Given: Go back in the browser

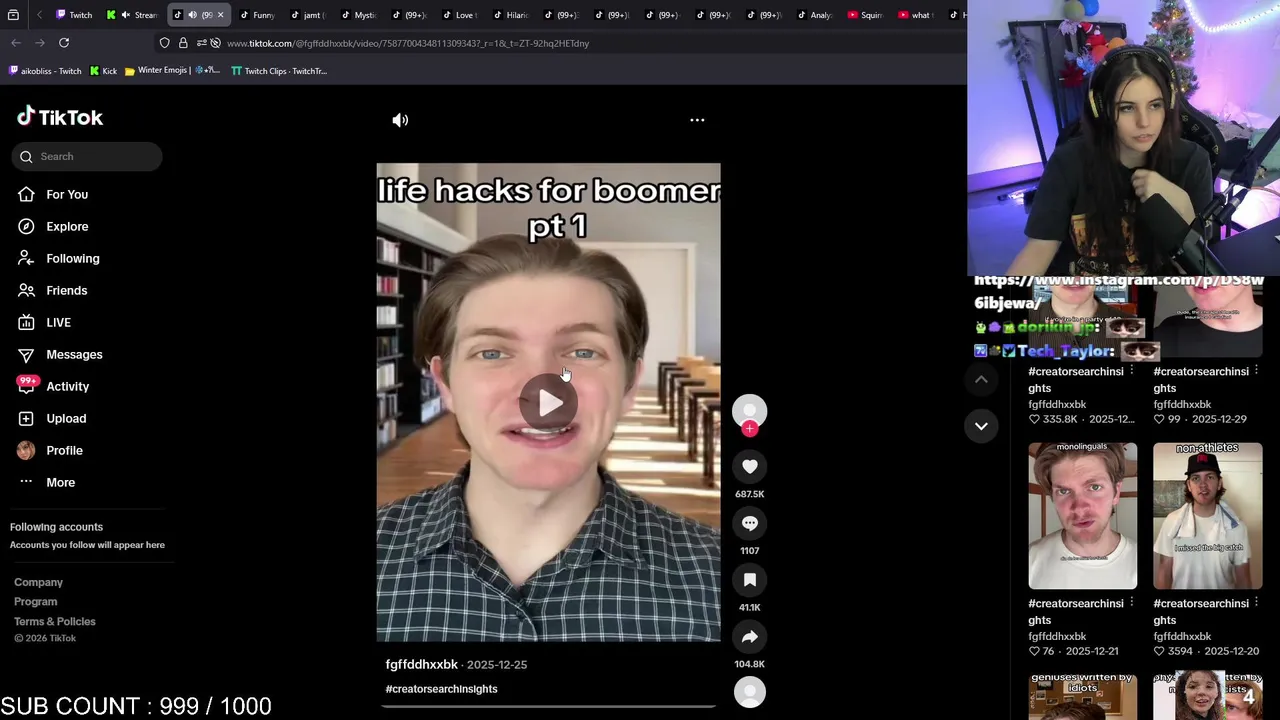Looking at the screenshot, I should (x=16, y=43).
